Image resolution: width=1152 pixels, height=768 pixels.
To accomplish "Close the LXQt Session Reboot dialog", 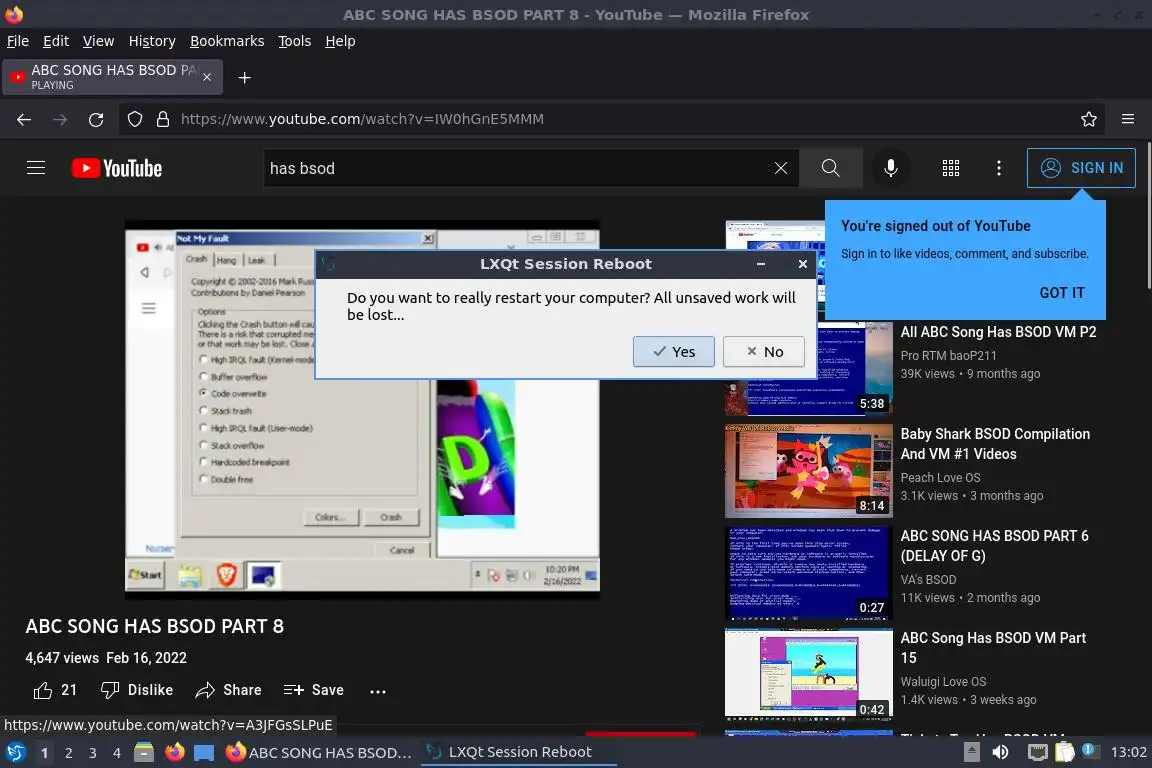I will (802, 264).
